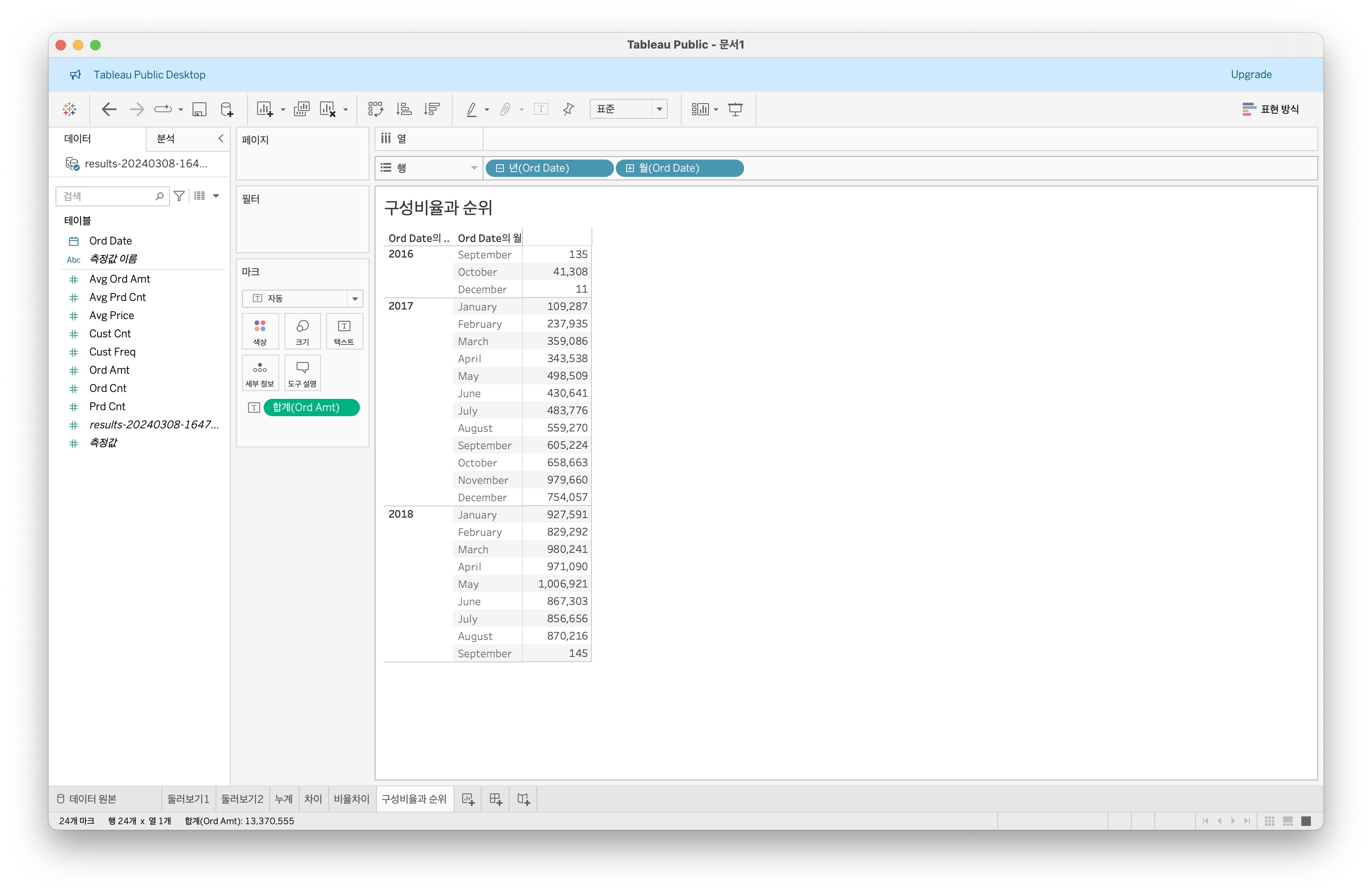
Task: Click the duplicate sheet toolbar icon
Action: [301, 109]
